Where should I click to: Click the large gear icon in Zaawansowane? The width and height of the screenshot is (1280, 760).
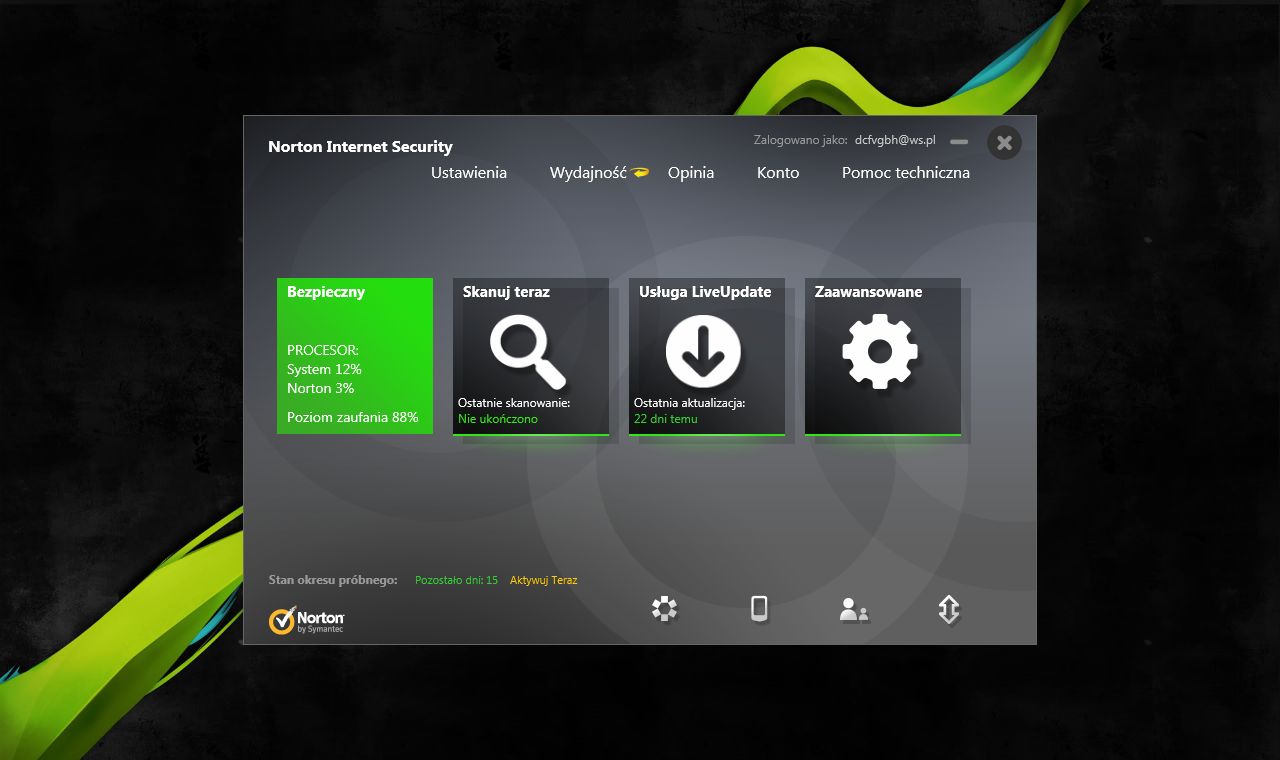click(880, 351)
